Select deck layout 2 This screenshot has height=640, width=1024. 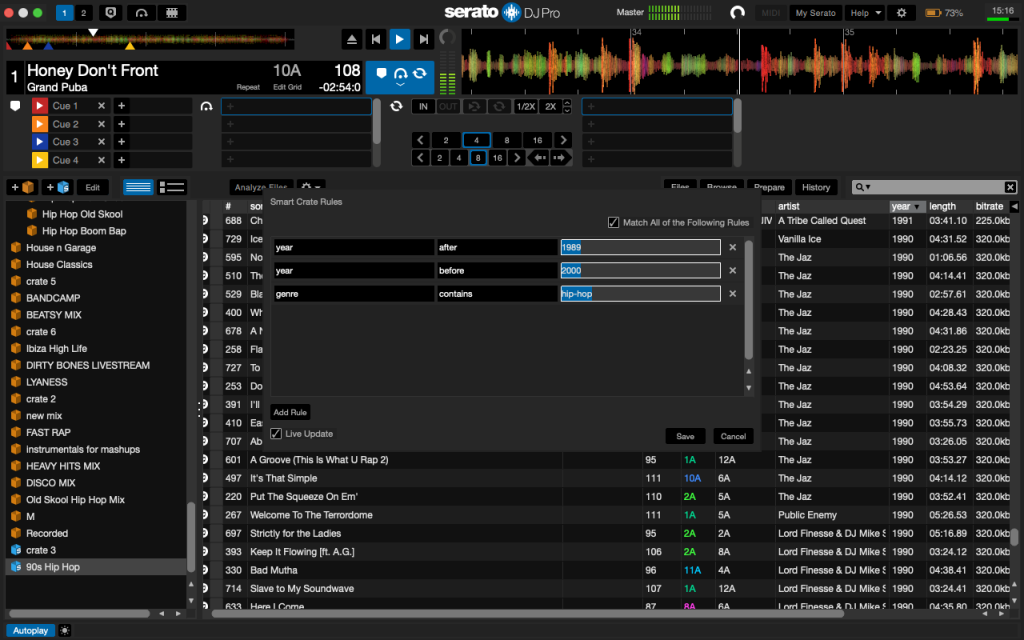84,12
